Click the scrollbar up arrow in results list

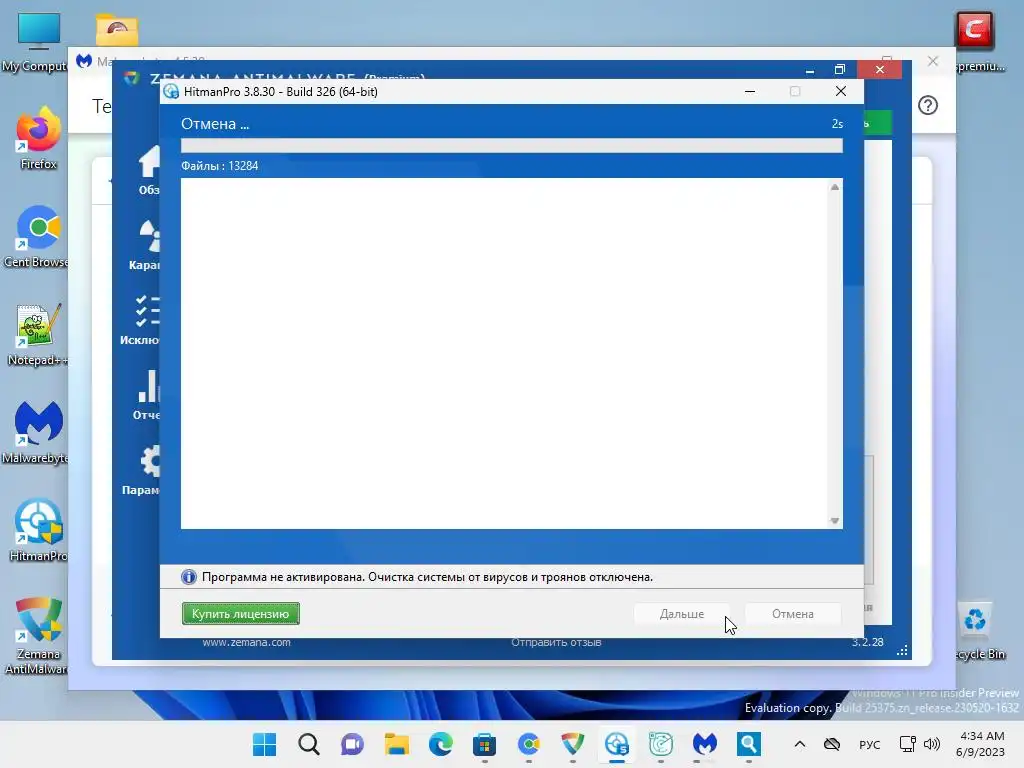pyautogui.click(x=835, y=187)
